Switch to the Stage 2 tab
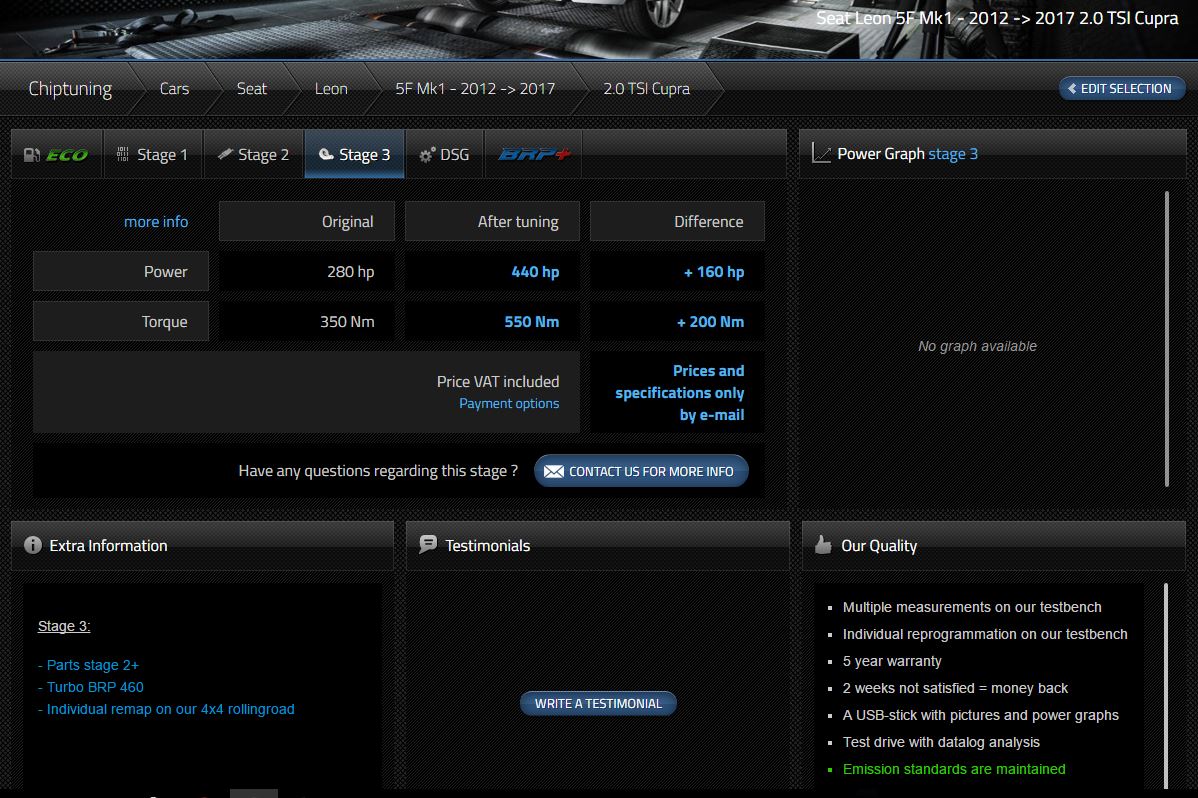The image size is (1198, 798). tap(254, 154)
